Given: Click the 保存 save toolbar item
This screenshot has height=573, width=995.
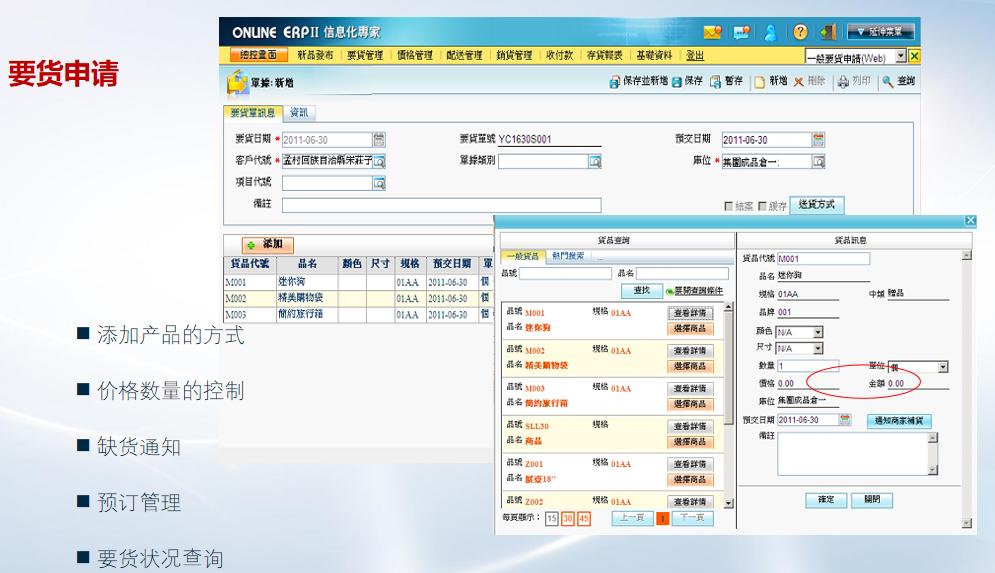Looking at the screenshot, I should coord(687,81).
